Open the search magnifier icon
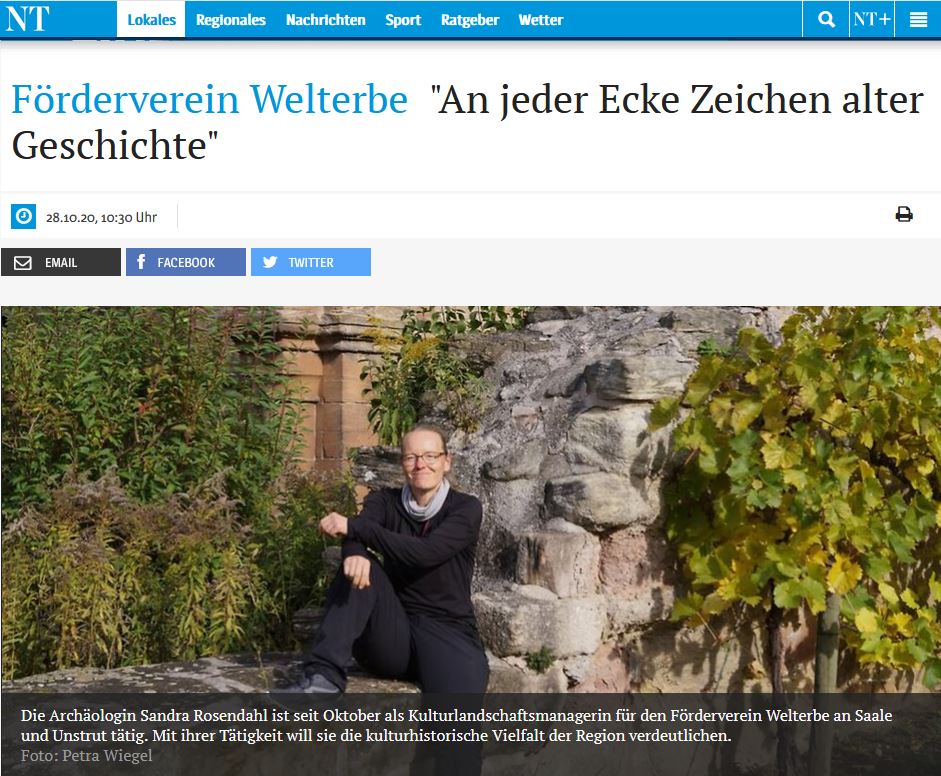 pos(826,20)
